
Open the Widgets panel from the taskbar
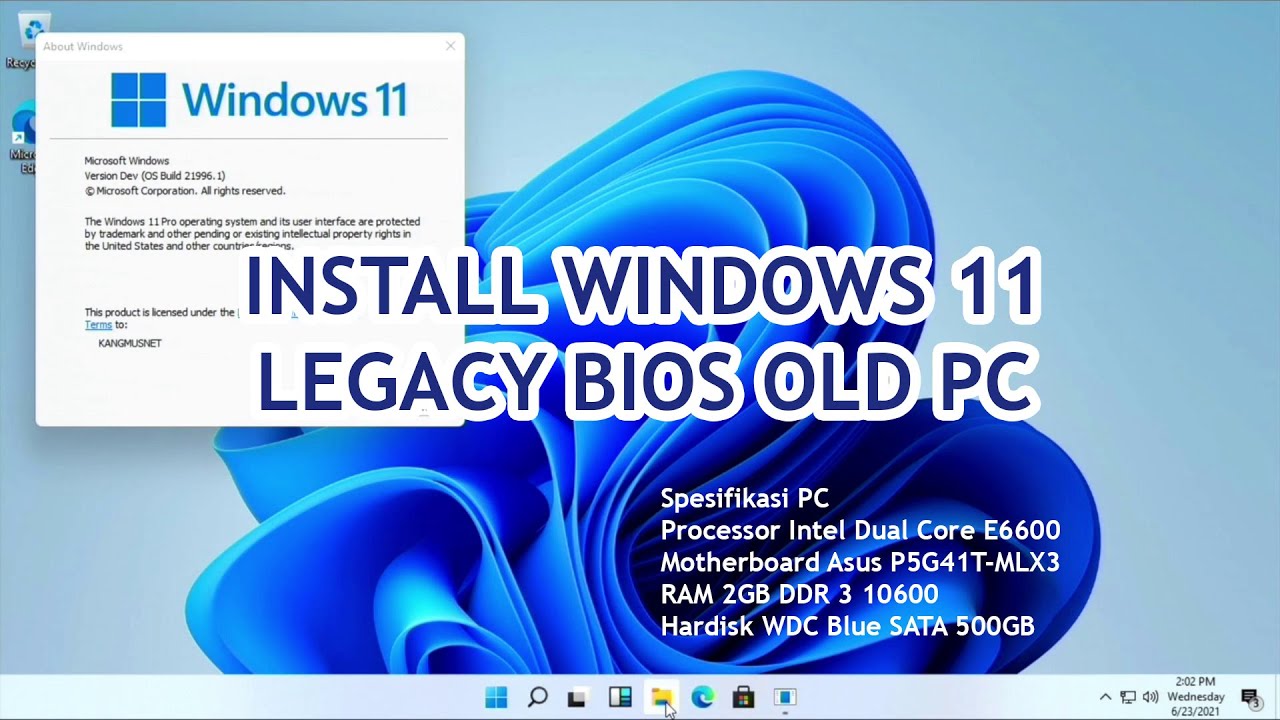pos(620,697)
